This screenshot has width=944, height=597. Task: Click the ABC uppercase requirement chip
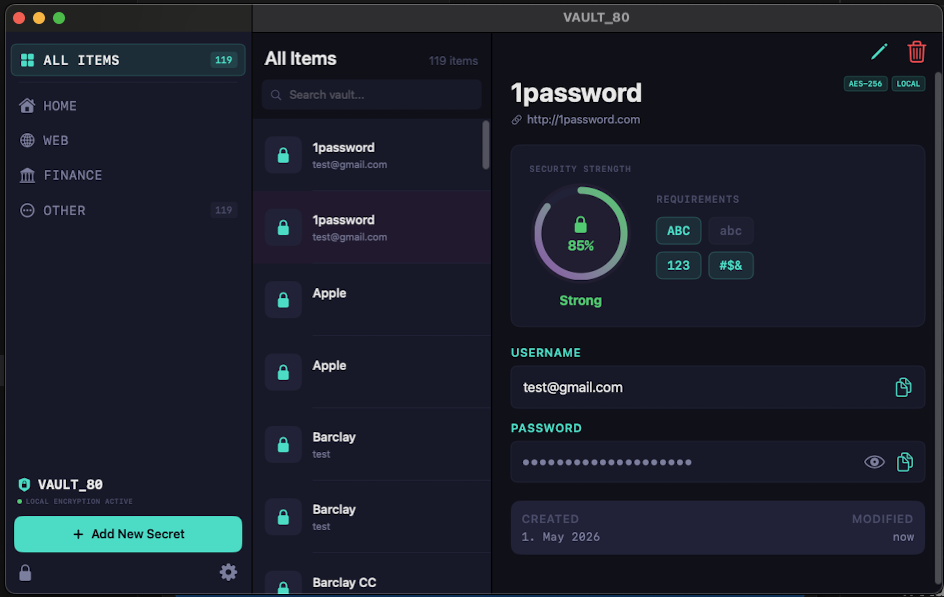coord(678,230)
